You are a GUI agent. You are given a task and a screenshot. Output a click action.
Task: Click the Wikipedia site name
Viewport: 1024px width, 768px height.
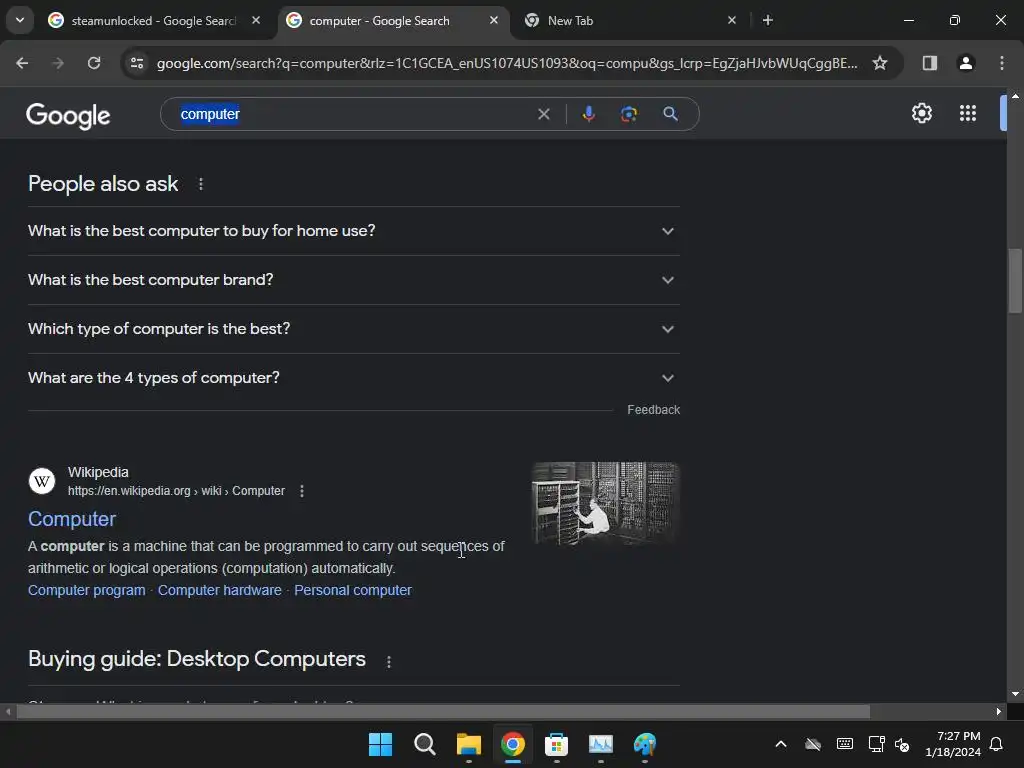[x=98, y=472]
